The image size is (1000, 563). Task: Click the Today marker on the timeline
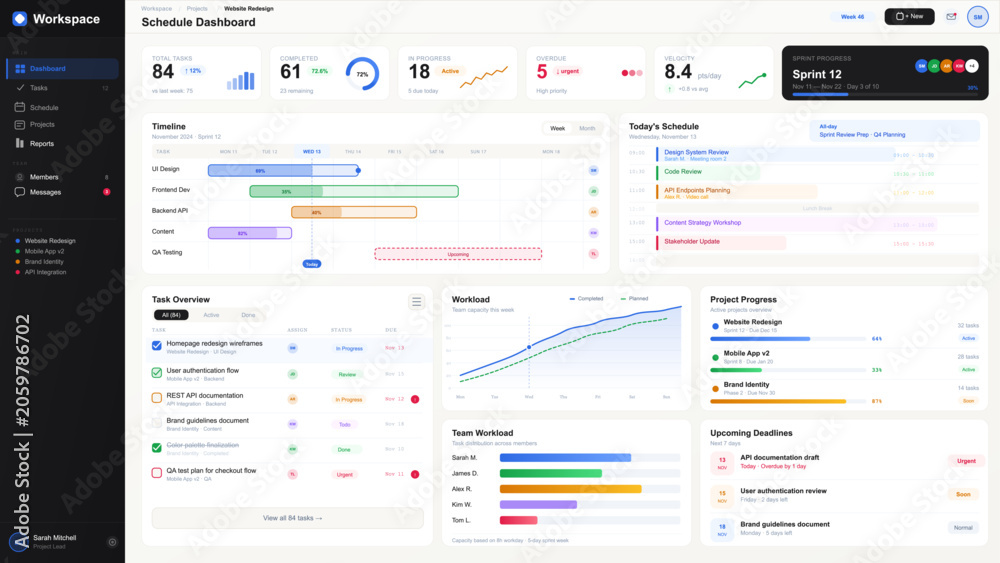pyautogui.click(x=312, y=264)
